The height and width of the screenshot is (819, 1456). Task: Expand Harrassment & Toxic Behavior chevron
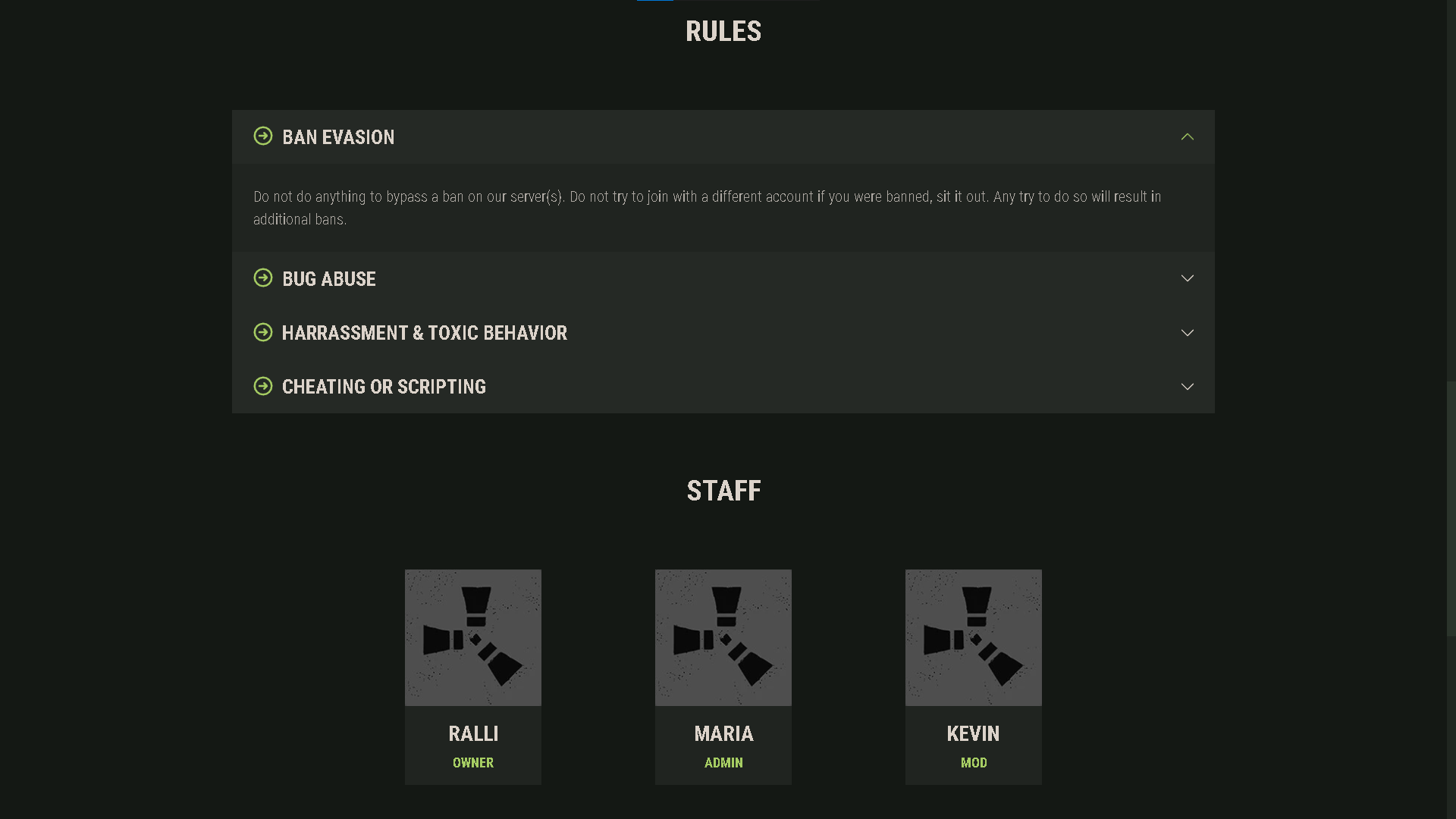tap(1188, 333)
